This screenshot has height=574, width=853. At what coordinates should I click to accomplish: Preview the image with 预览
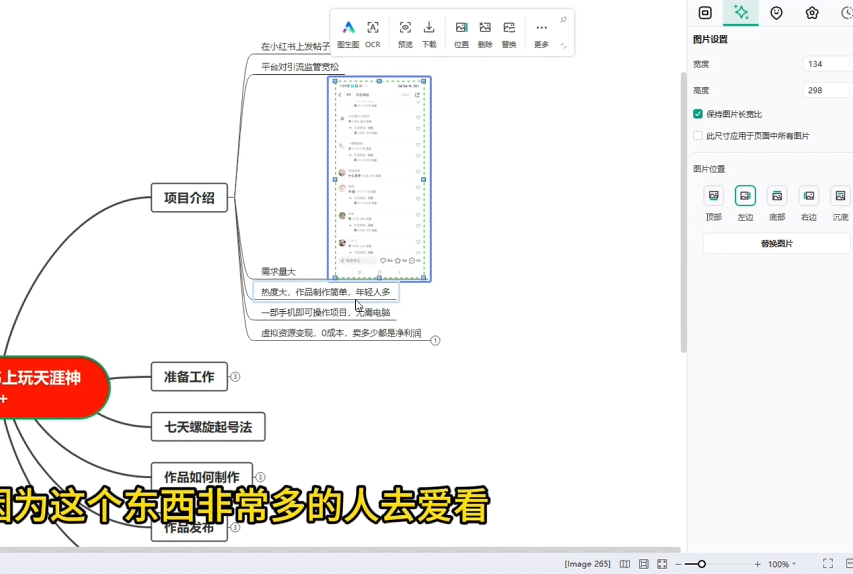(405, 33)
